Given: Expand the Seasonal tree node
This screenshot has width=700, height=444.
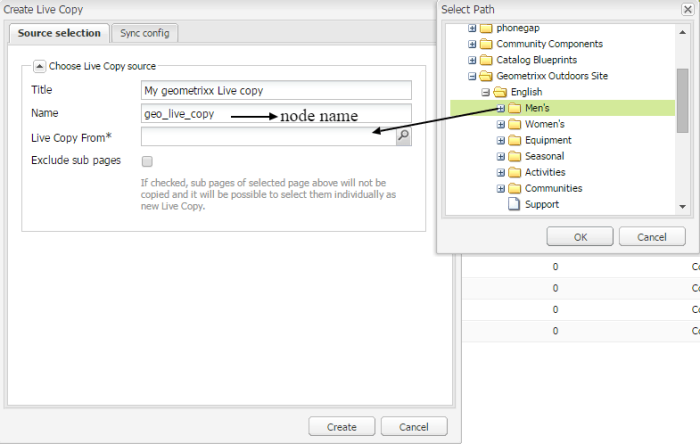Looking at the screenshot, I should click(x=500, y=157).
